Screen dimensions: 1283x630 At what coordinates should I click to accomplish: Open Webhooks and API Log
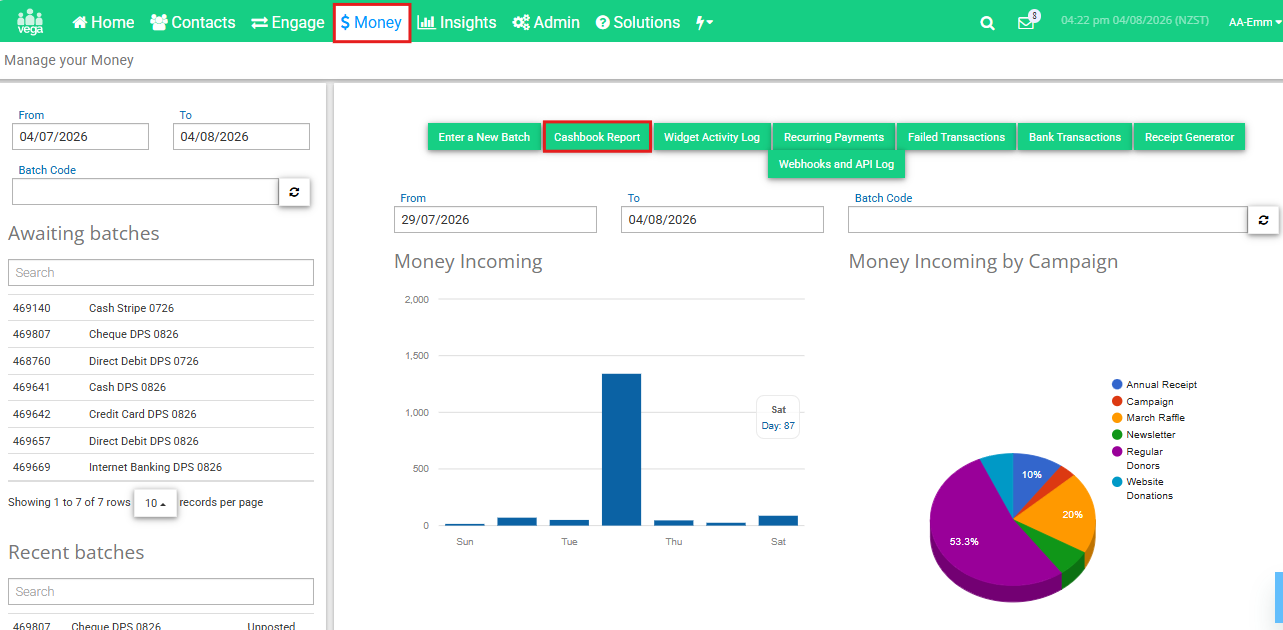point(836,164)
